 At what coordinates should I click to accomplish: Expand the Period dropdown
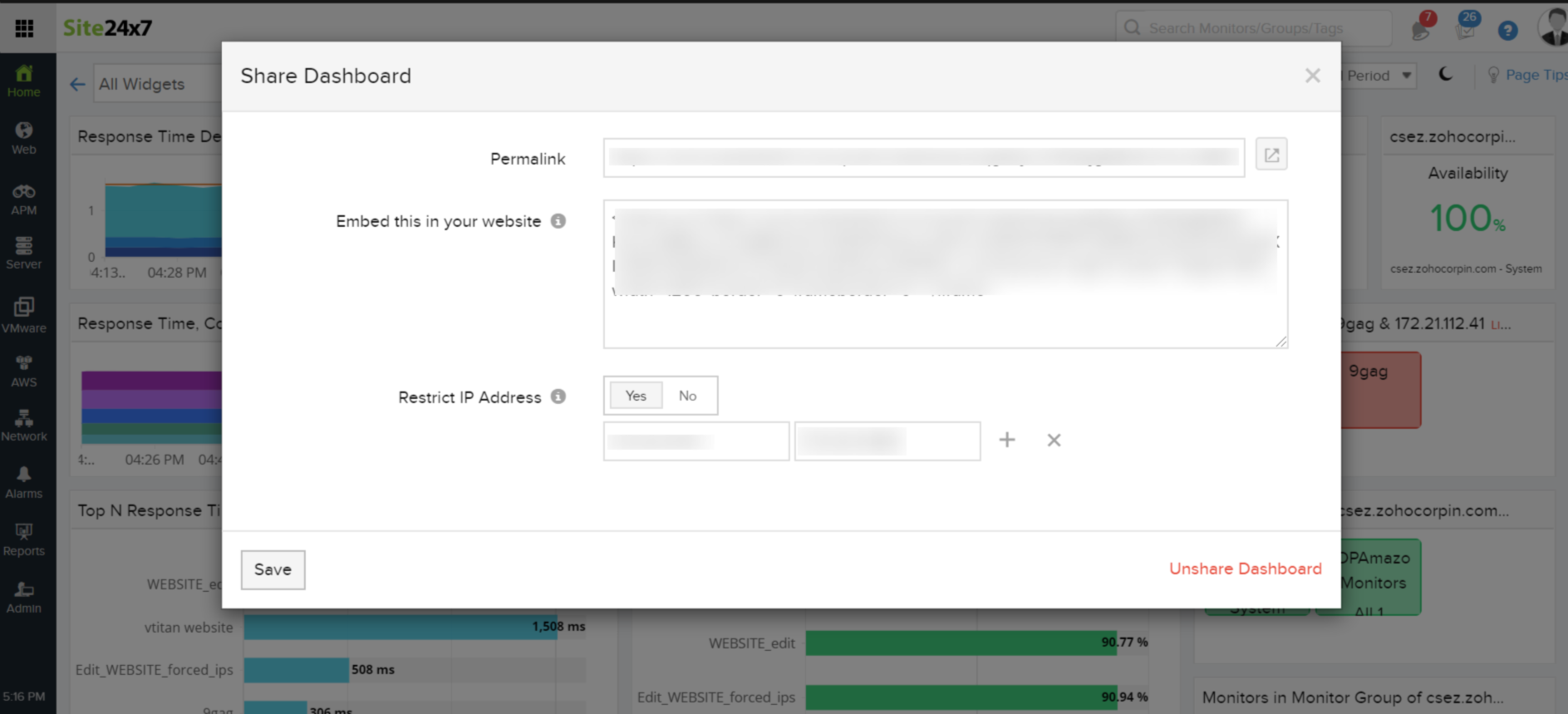pyautogui.click(x=1379, y=76)
